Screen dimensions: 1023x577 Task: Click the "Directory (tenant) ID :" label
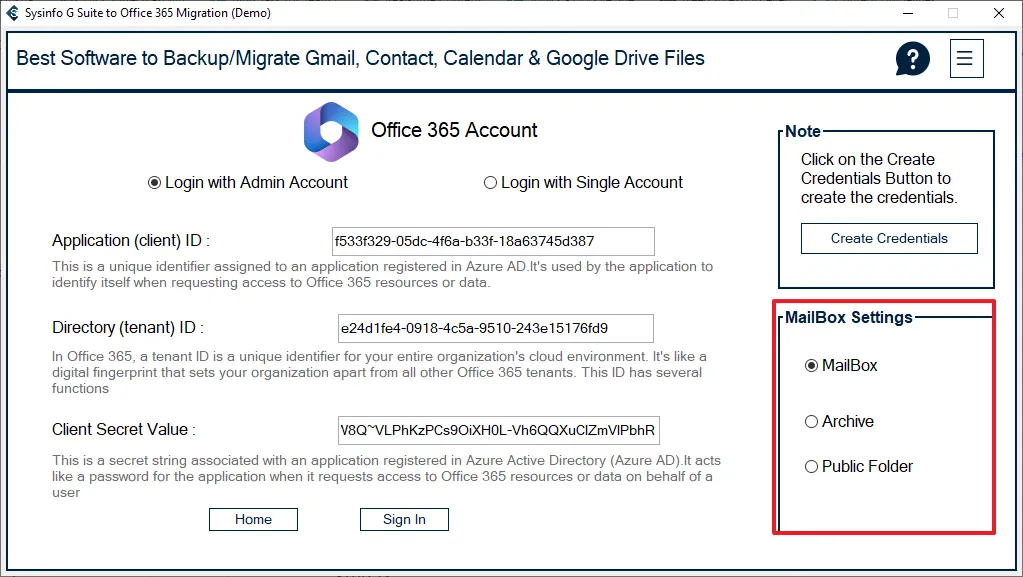tap(128, 328)
